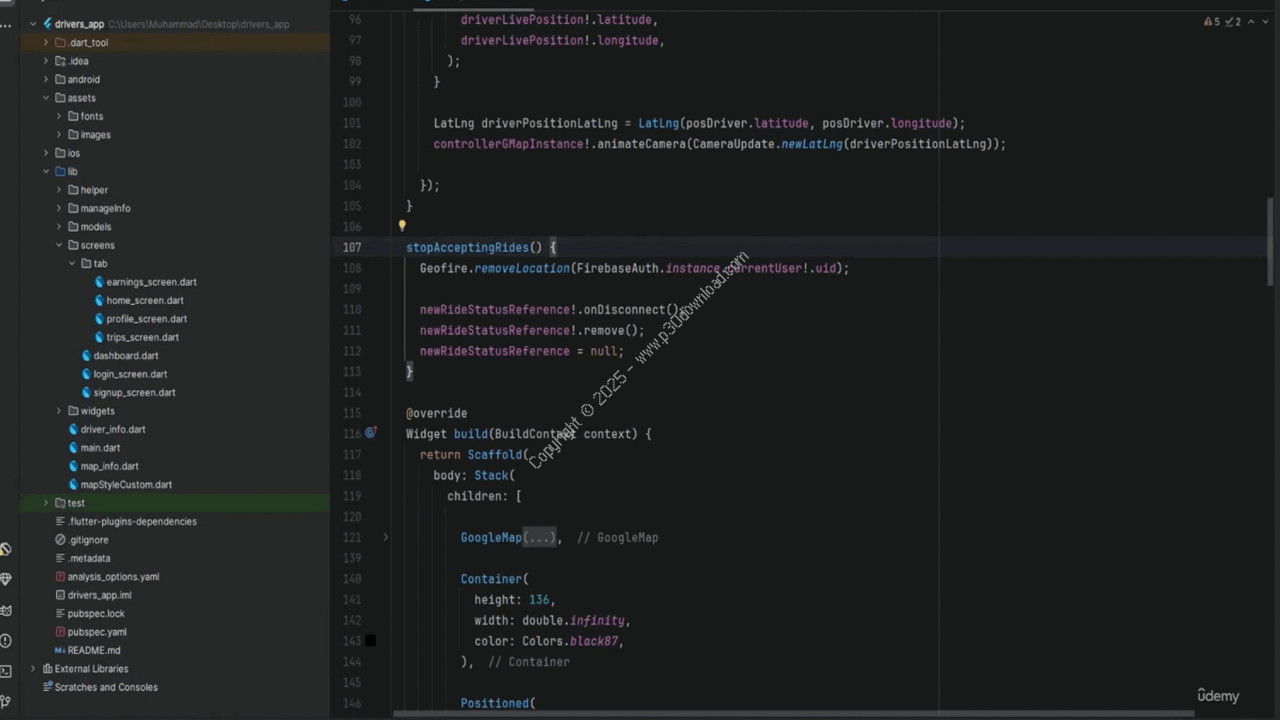
Task: Jump to previous highlighted error arrow
Action: click(1251, 22)
